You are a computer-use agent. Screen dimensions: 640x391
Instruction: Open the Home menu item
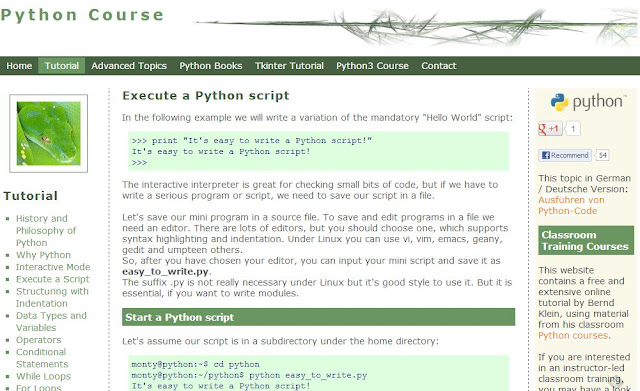pos(19,66)
